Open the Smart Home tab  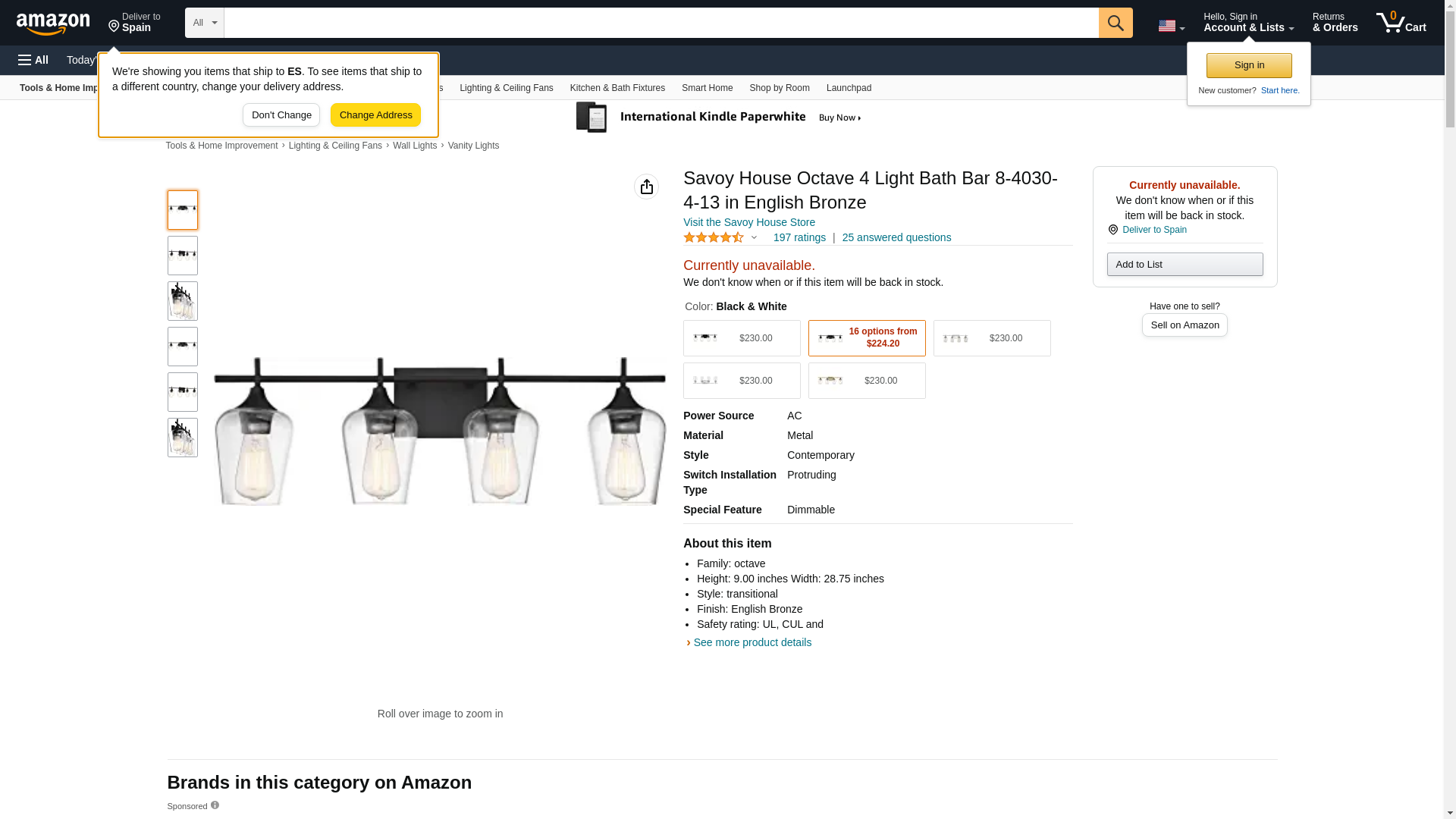[707, 88]
